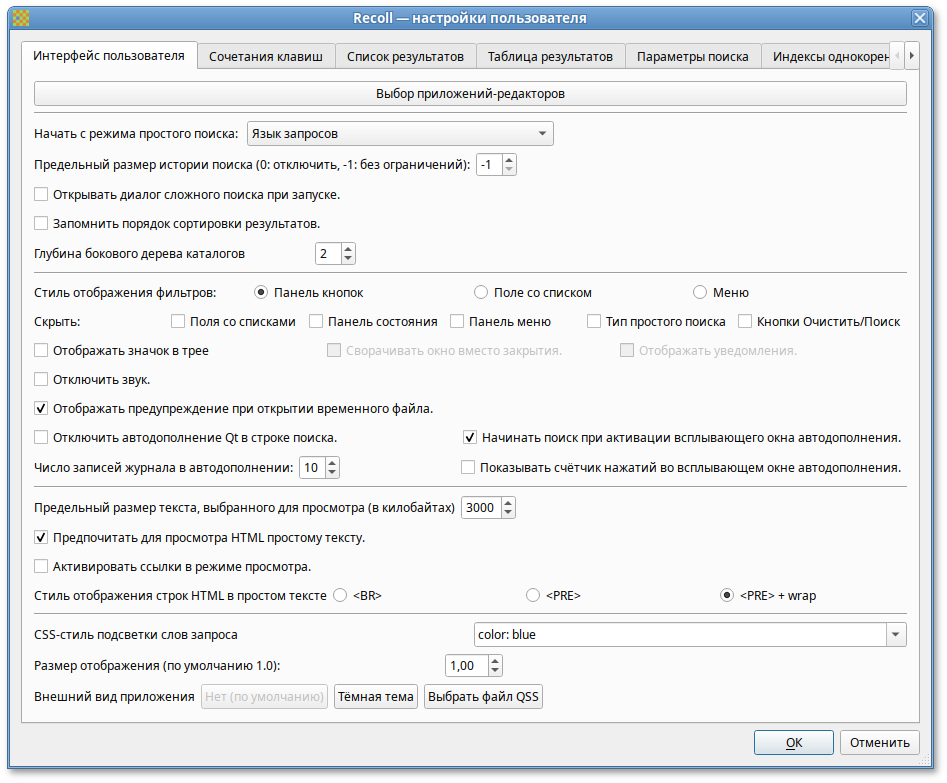Viewport: 947px width, 783px height.
Task: Toggle "Отображать значок в трее" checkbox
Action: (41, 351)
